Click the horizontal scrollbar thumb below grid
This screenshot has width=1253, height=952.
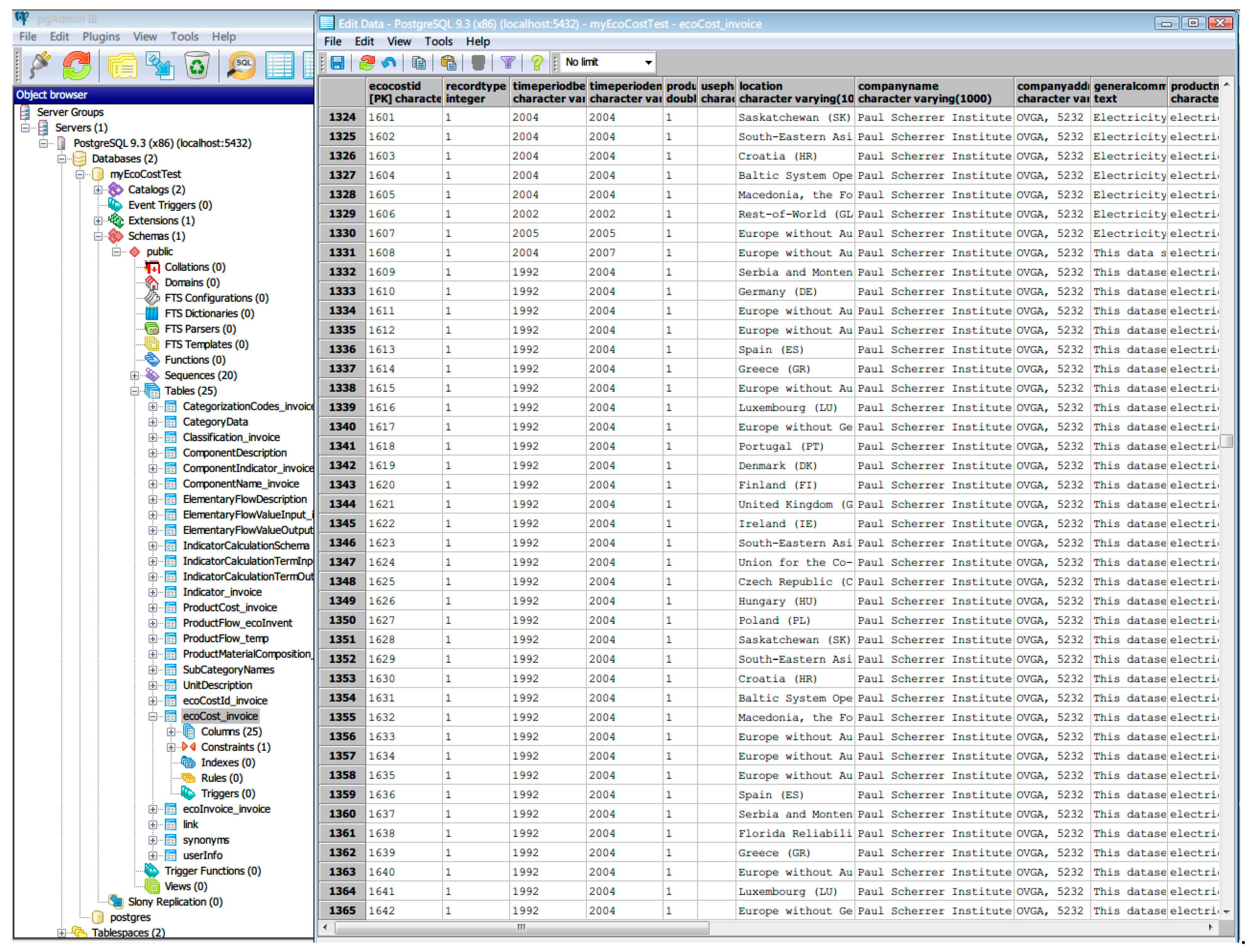coord(522,928)
